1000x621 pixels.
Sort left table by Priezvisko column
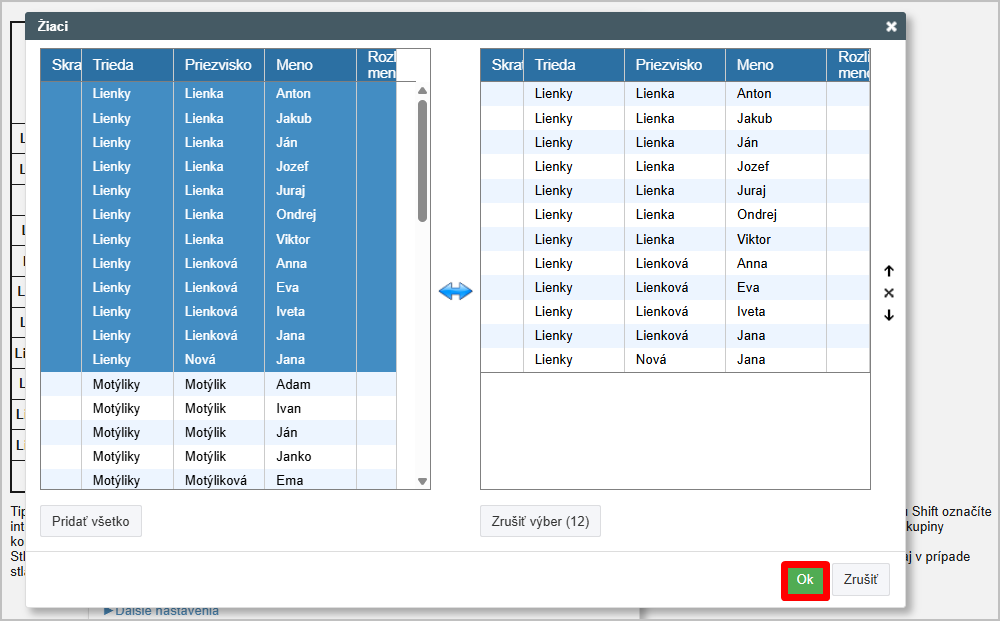coord(218,65)
